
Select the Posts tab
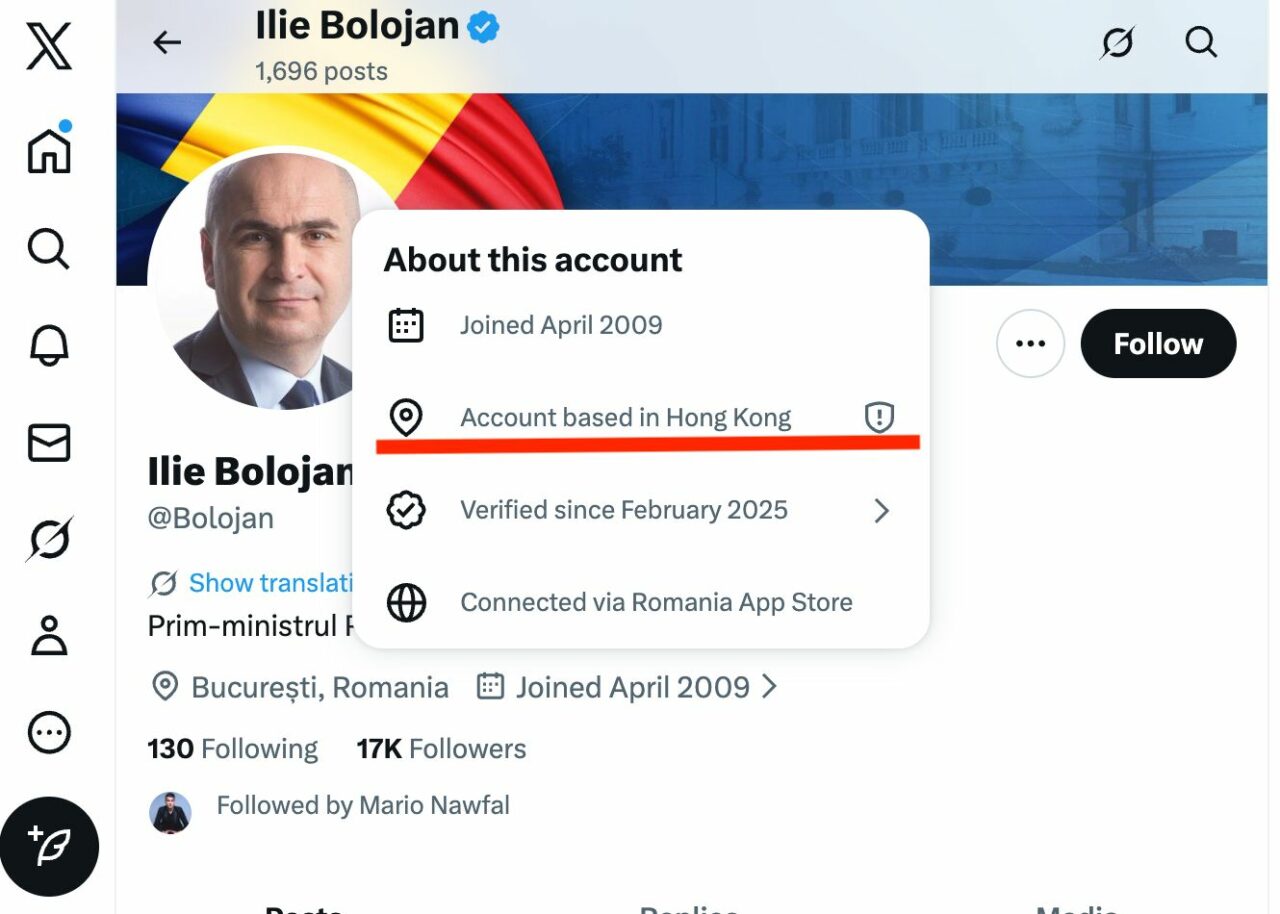(x=305, y=908)
